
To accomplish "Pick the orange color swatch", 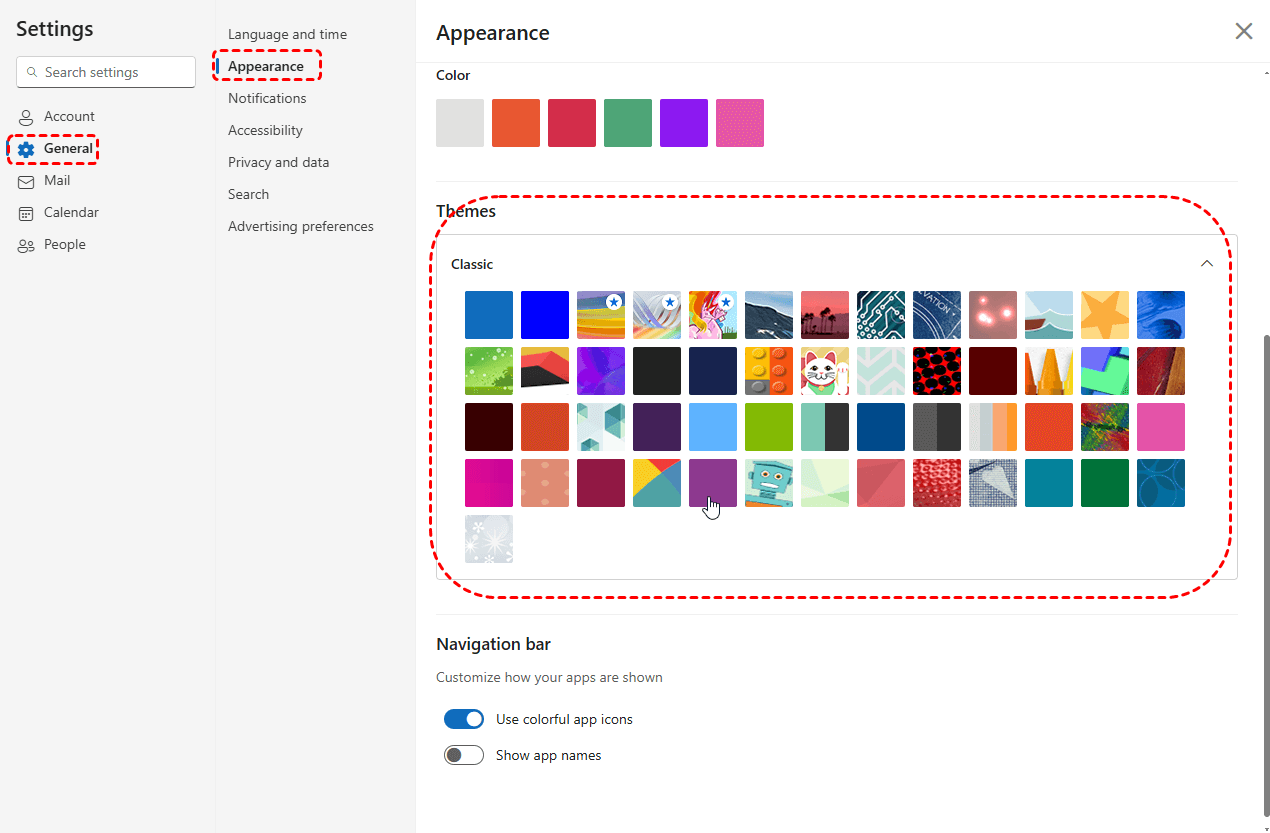I will tap(516, 123).
